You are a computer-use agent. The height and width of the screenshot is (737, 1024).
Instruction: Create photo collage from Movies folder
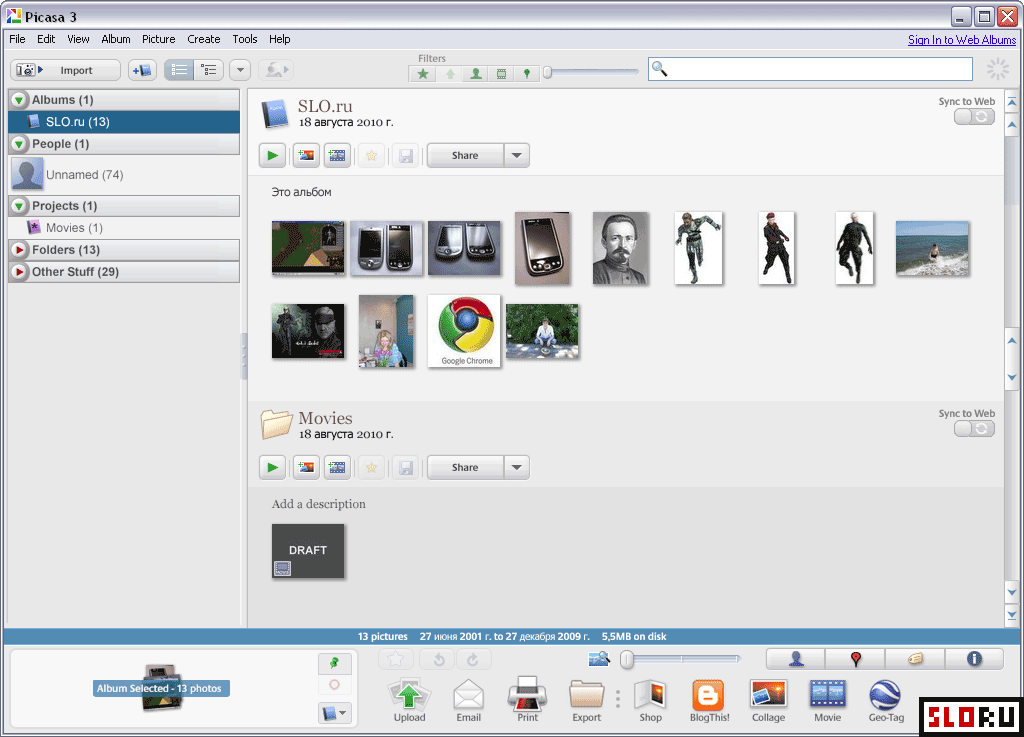[306, 467]
